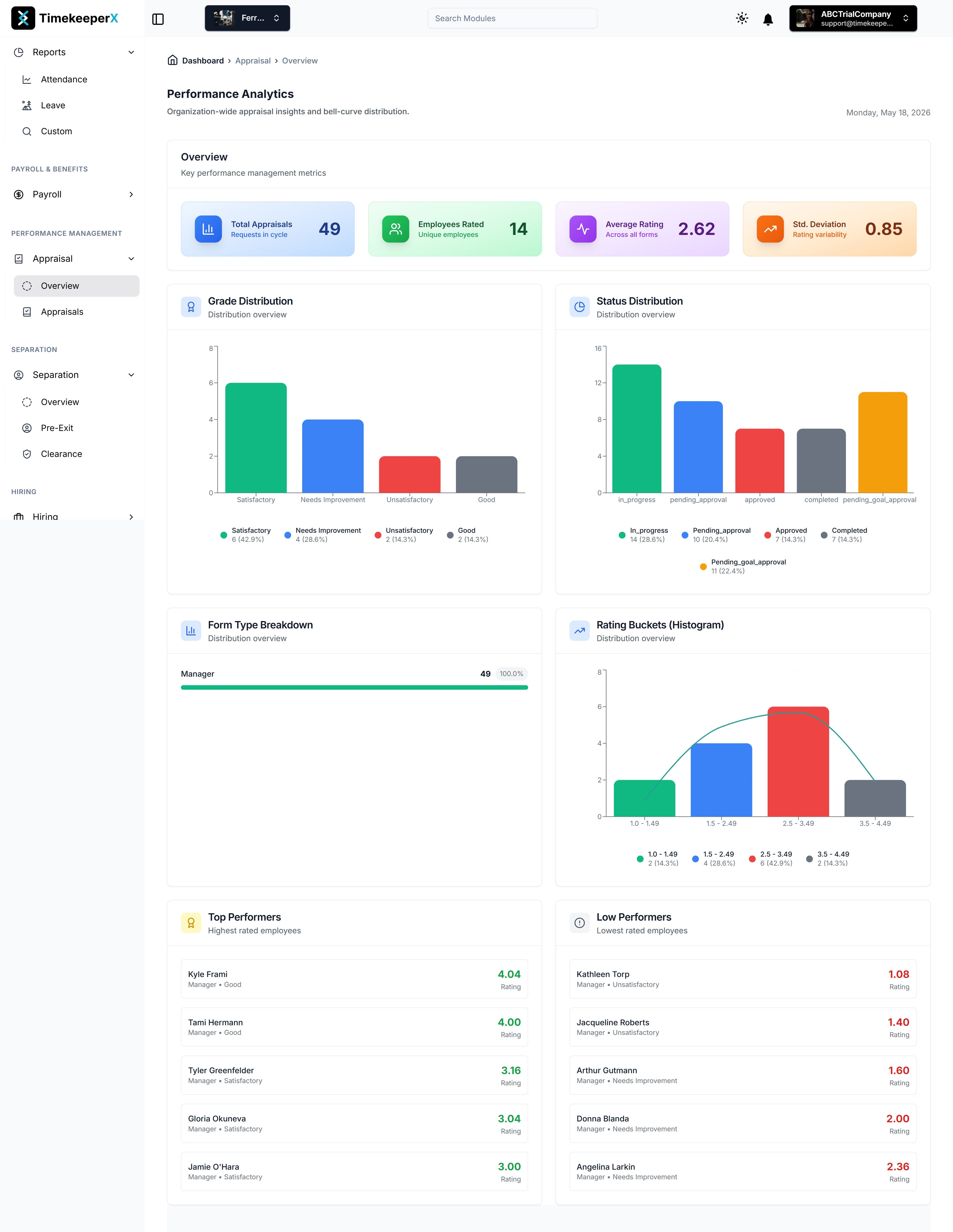Click the home icon in breadcrumb
The height and width of the screenshot is (1232, 953).
point(173,60)
